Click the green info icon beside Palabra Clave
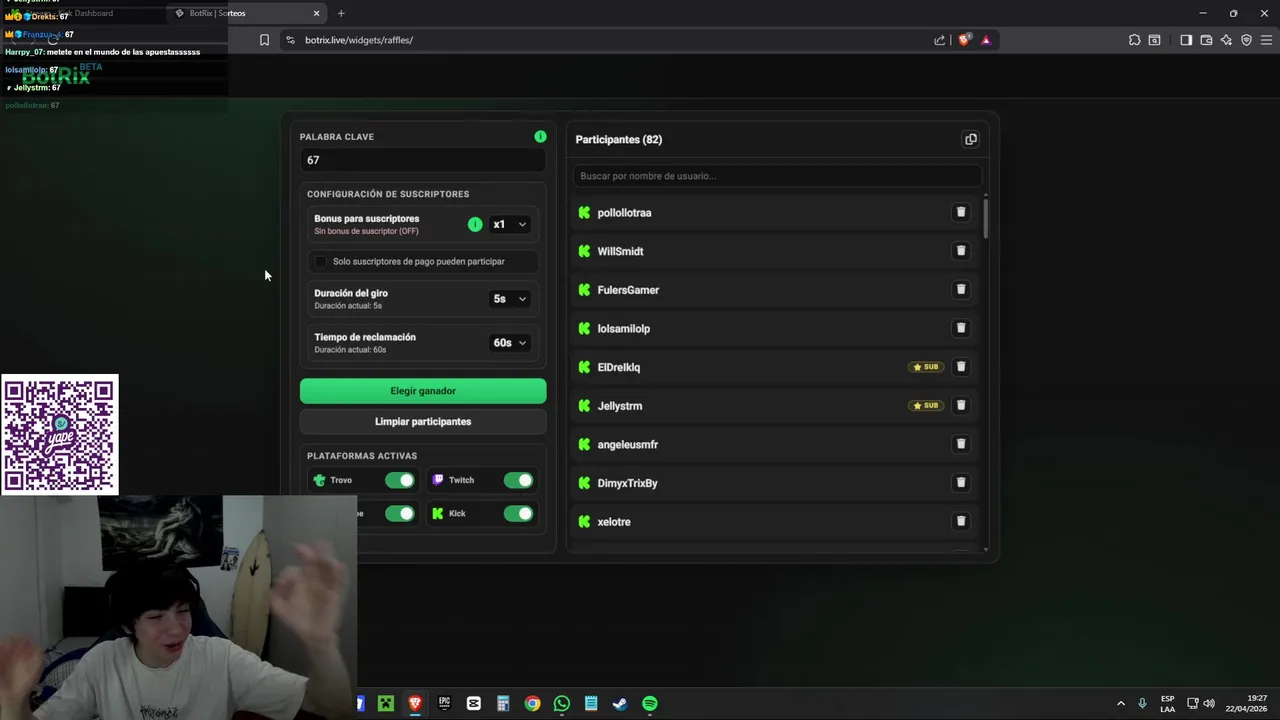Viewport: 1280px width, 720px height. coord(540,136)
